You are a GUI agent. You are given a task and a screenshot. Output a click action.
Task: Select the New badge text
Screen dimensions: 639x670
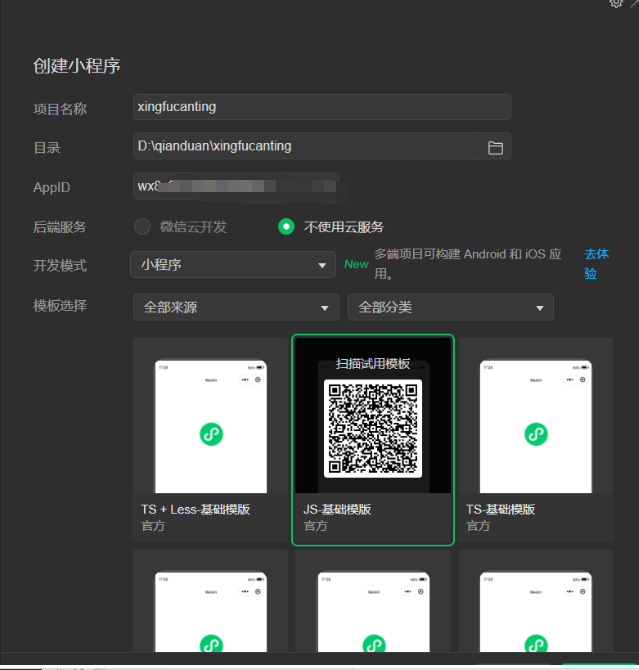pos(356,264)
